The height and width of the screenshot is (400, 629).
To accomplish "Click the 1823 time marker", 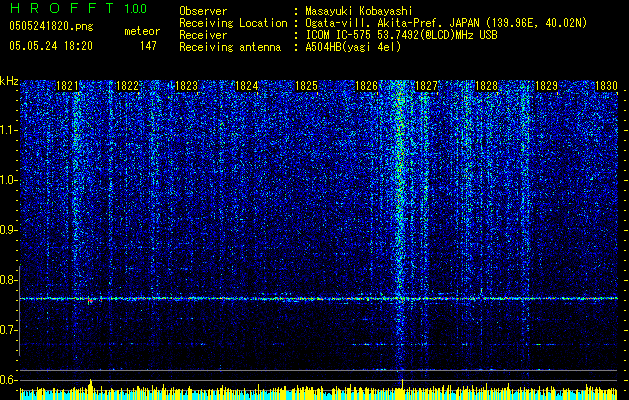I will point(187,86).
